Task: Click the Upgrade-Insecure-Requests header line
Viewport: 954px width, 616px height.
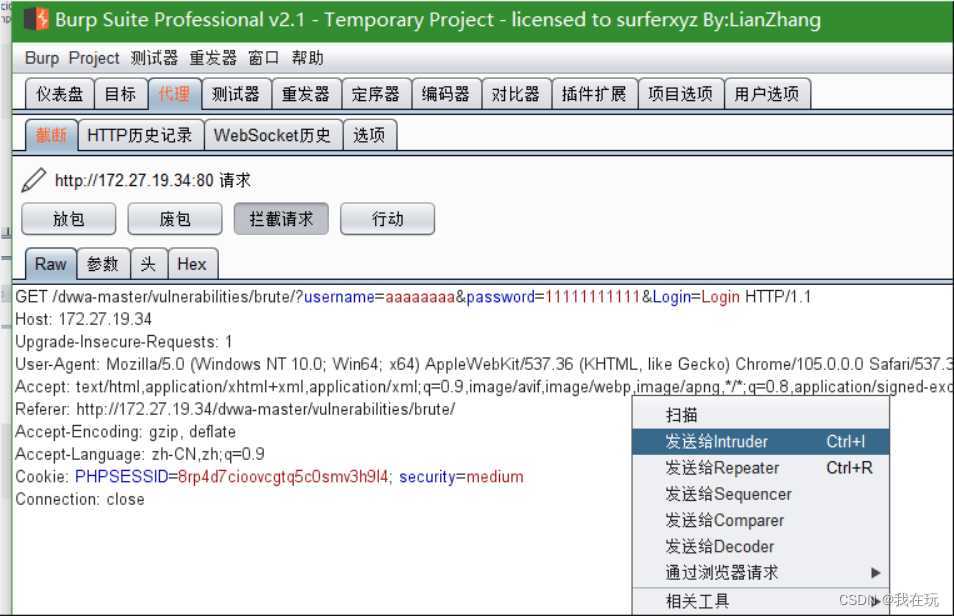Action: 124,341
